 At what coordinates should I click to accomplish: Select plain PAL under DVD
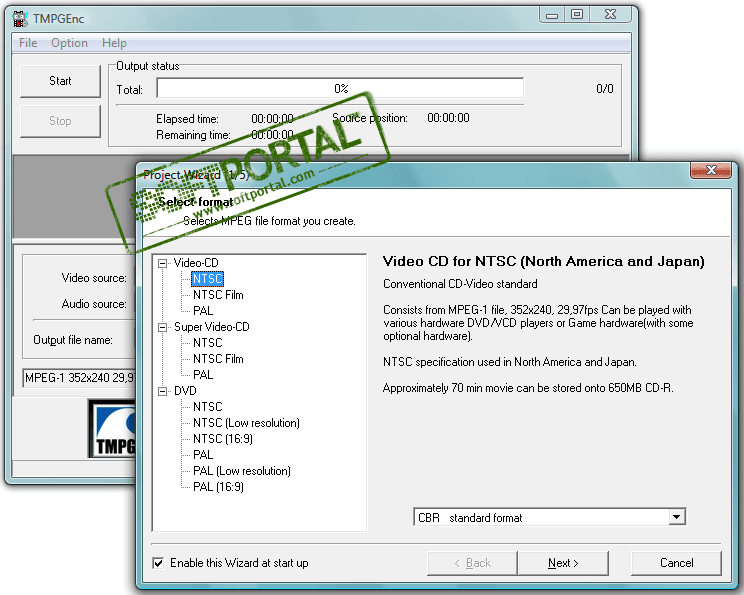pos(203,455)
